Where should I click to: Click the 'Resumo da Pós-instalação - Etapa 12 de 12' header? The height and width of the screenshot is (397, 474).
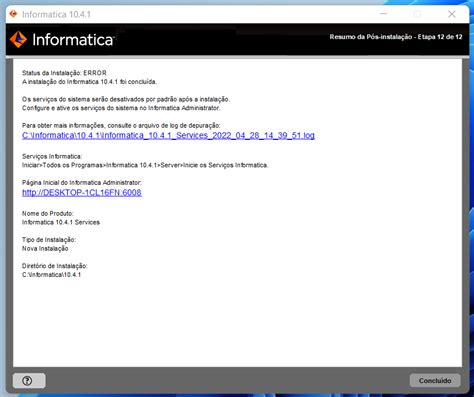396,37
